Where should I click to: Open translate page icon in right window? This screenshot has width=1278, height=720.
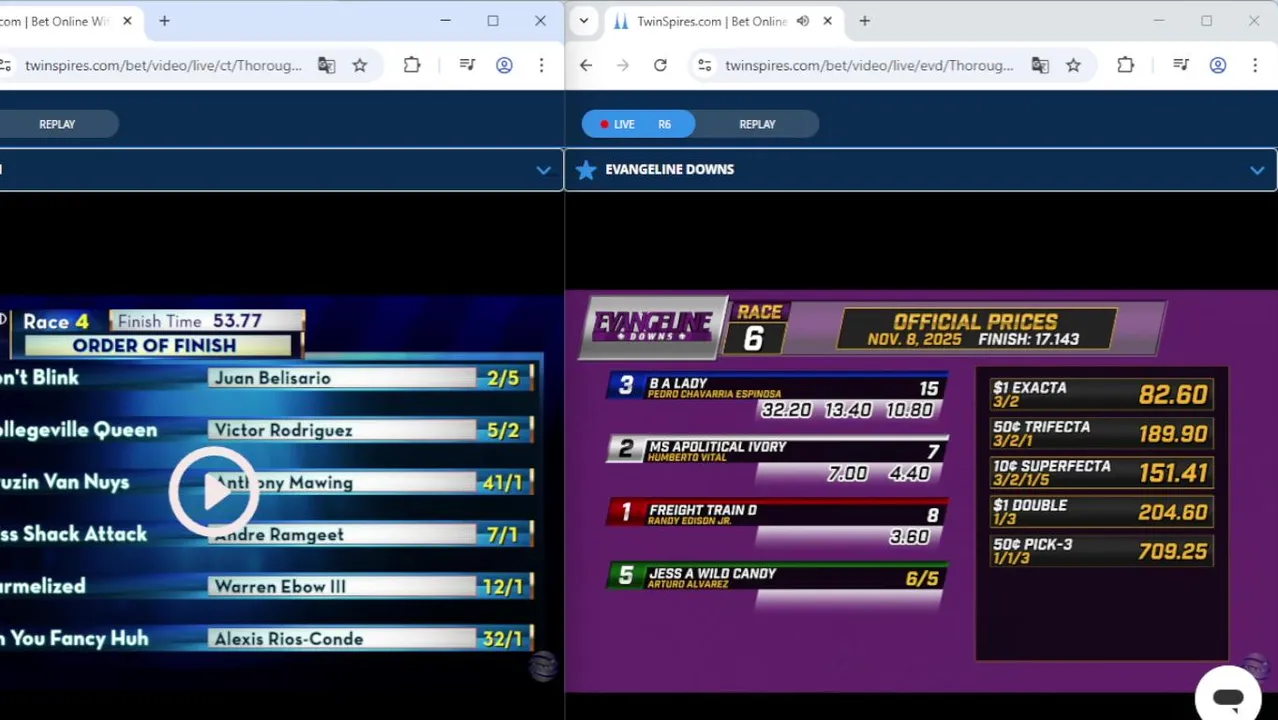tap(1040, 65)
